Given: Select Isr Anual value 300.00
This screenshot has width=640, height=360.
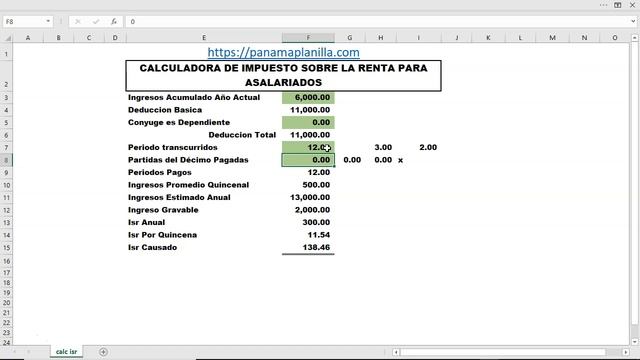Looking at the screenshot, I should pyautogui.click(x=308, y=222).
